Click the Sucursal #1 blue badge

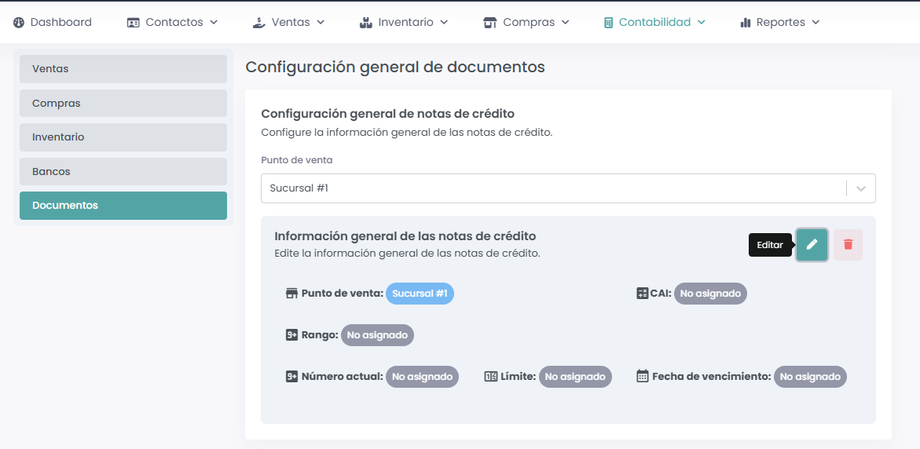pos(420,294)
